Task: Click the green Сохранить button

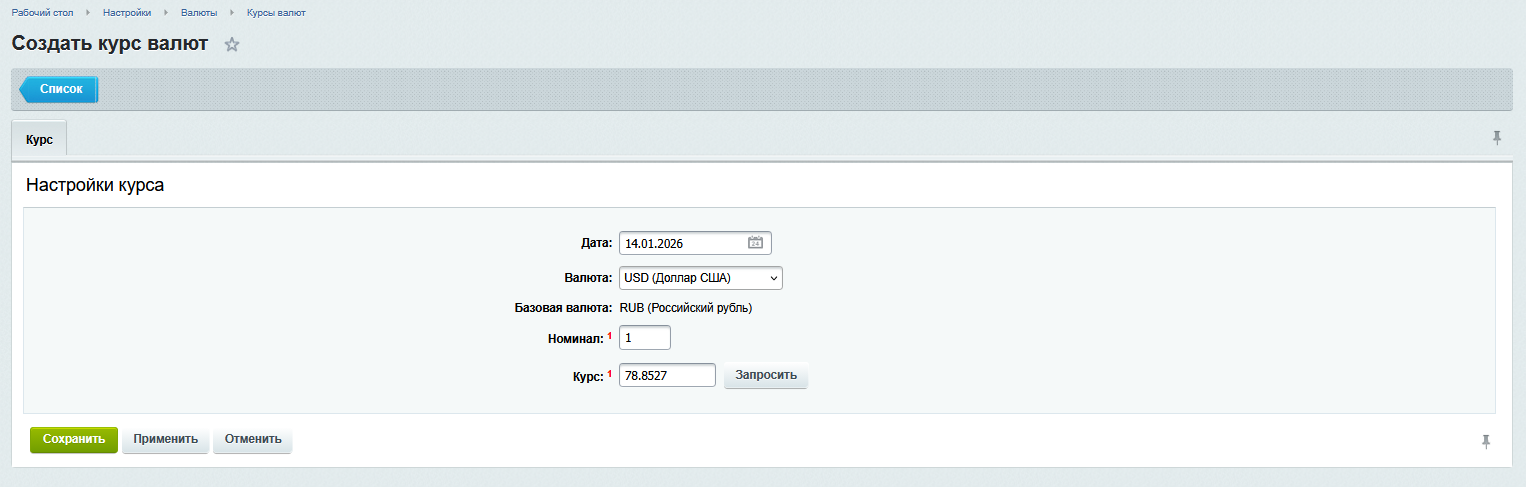Action: (x=74, y=440)
